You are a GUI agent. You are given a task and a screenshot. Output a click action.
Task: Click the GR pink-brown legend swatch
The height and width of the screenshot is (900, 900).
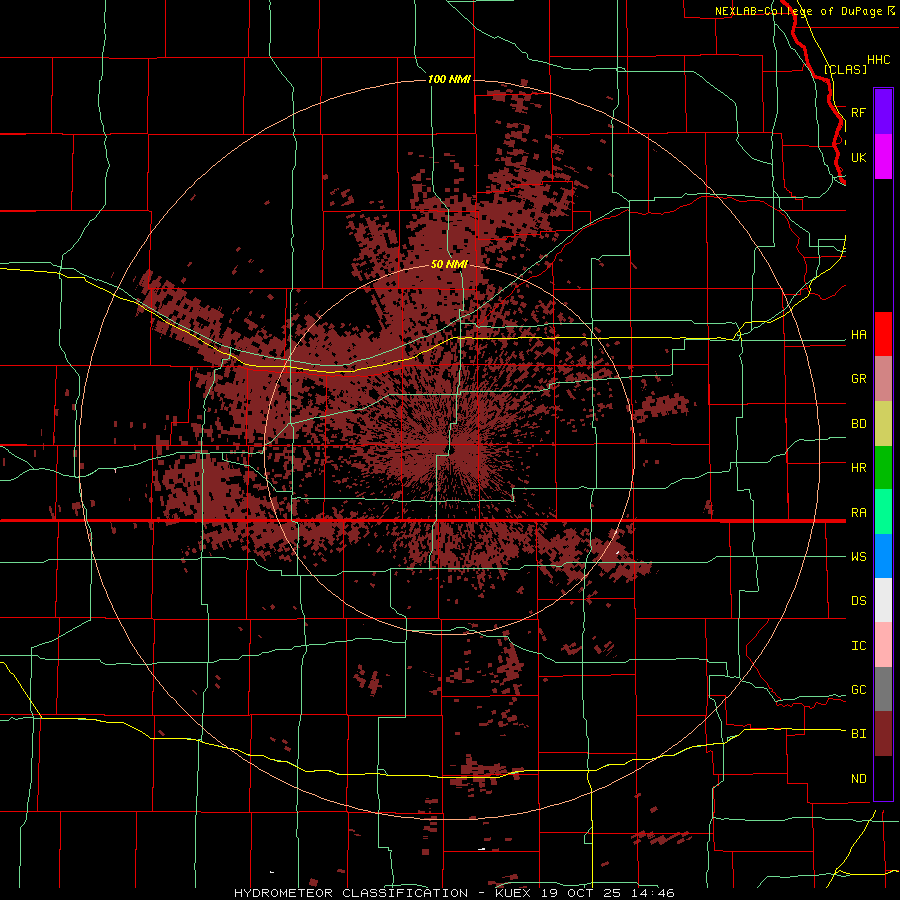pos(883,379)
